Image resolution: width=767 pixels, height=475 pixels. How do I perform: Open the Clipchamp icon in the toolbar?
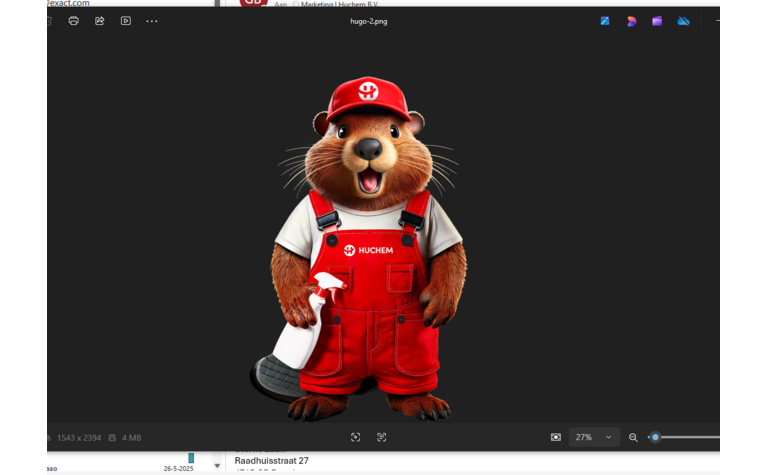[657, 21]
